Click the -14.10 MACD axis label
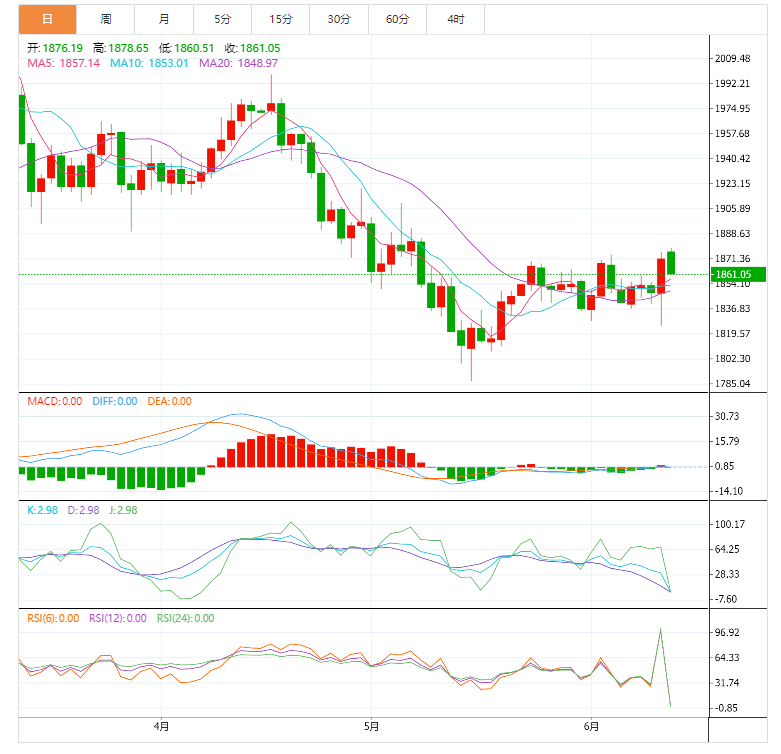 click(x=729, y=492)
